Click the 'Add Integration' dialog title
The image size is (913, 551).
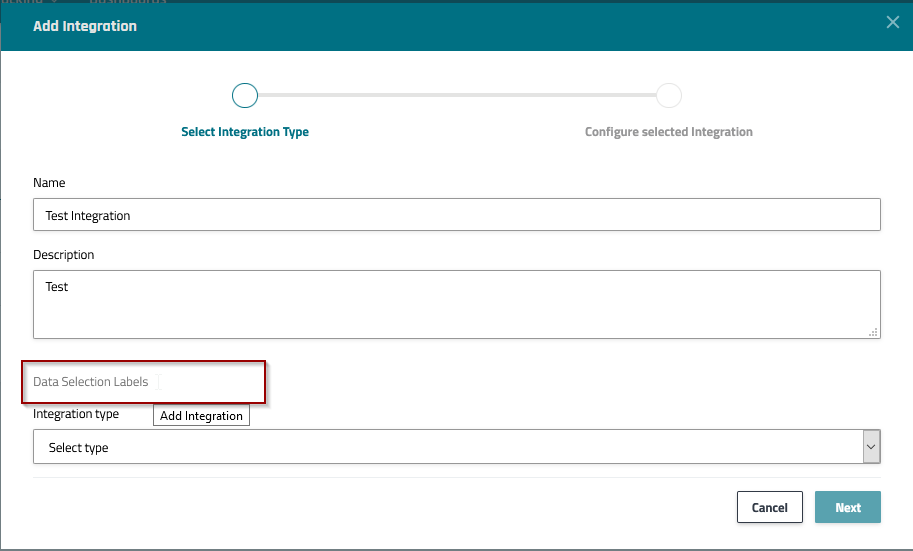(x=85, y=26)
